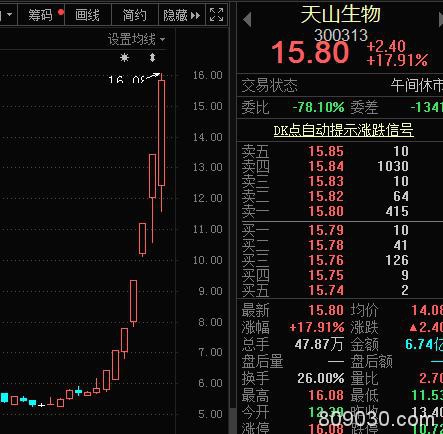The image size is (443, 434).
Task: Click the 总手 value 47.87万
Action: [319, 344]
